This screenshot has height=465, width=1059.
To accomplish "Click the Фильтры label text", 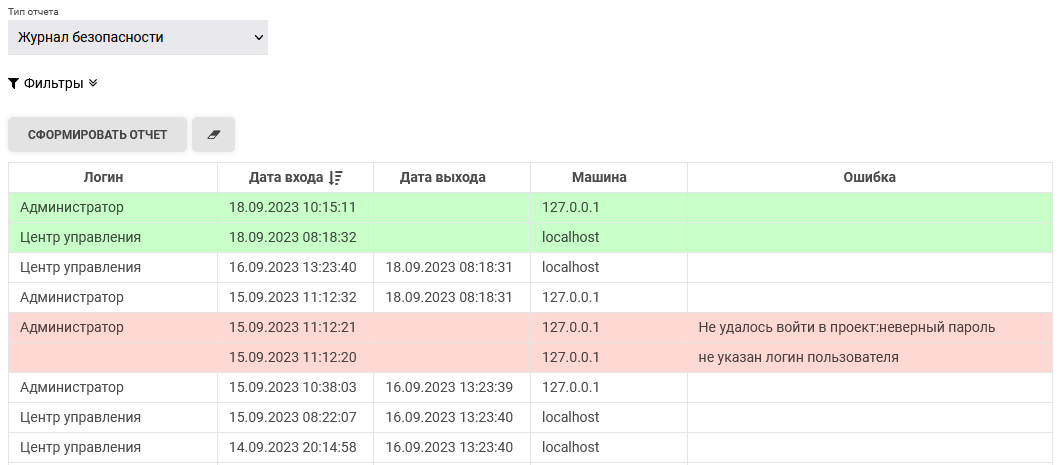I will [x=53, y=84].
